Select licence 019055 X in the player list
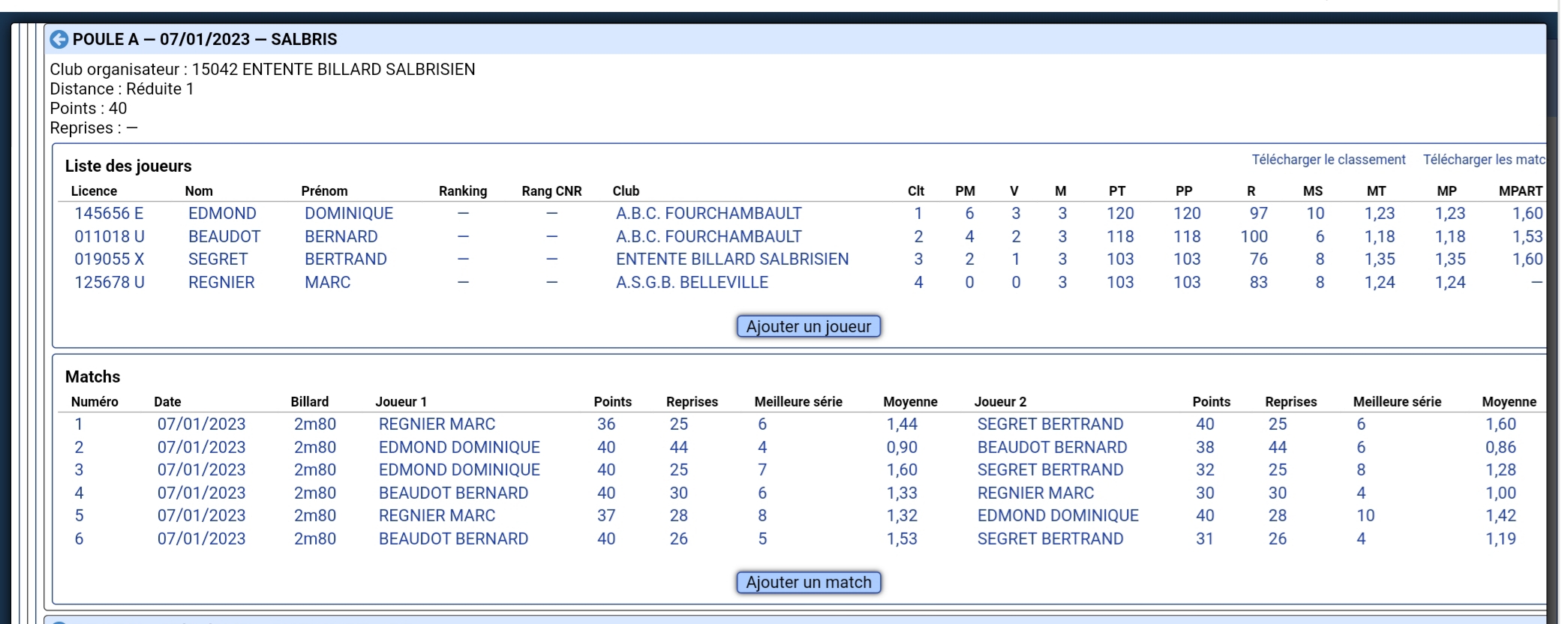Viewport: 1568px width, 624px height. 110,259
